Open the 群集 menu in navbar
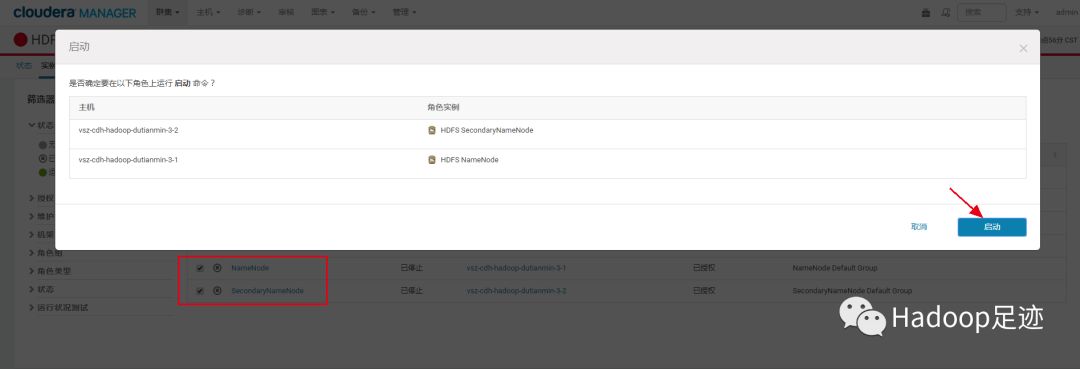 [167, 12]
